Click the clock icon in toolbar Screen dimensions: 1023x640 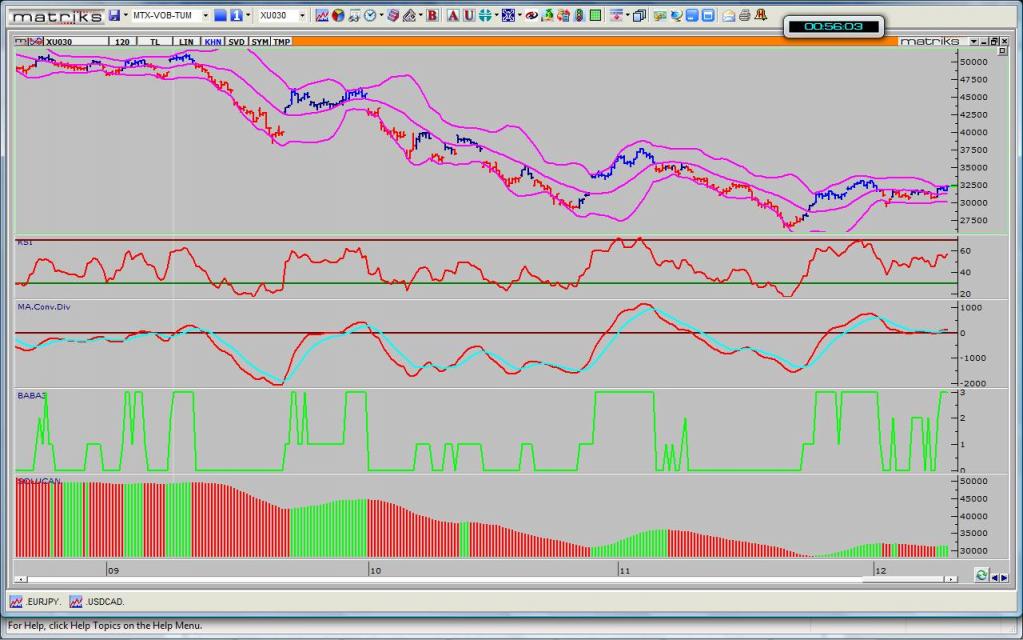[x=370, y=15]
